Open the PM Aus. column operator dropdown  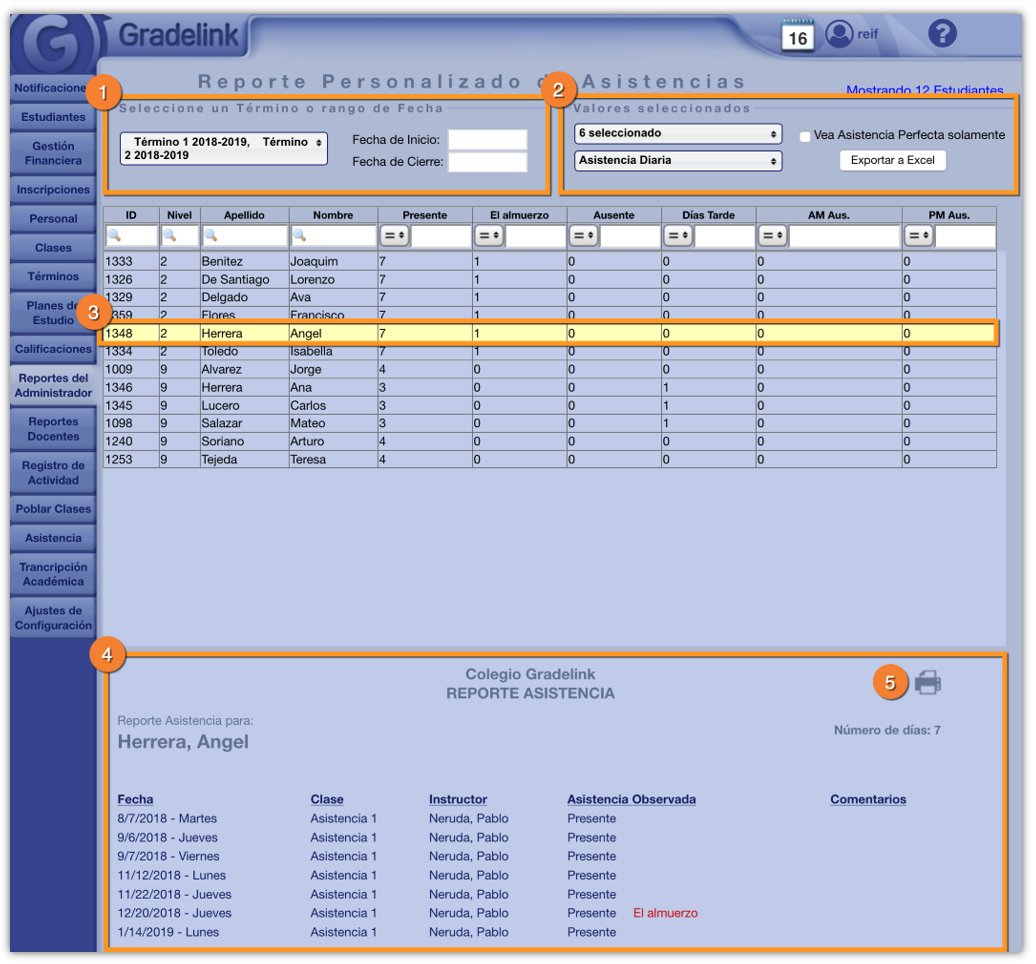(x=918, y=236)
